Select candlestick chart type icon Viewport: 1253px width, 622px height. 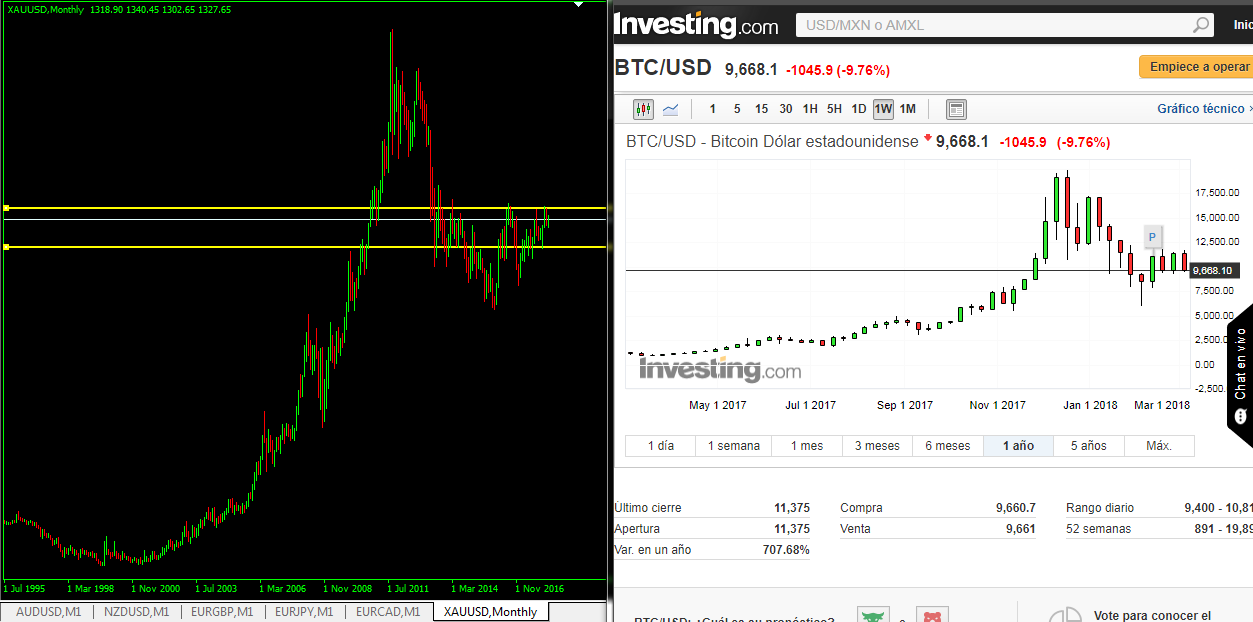(x=644, y=109)
